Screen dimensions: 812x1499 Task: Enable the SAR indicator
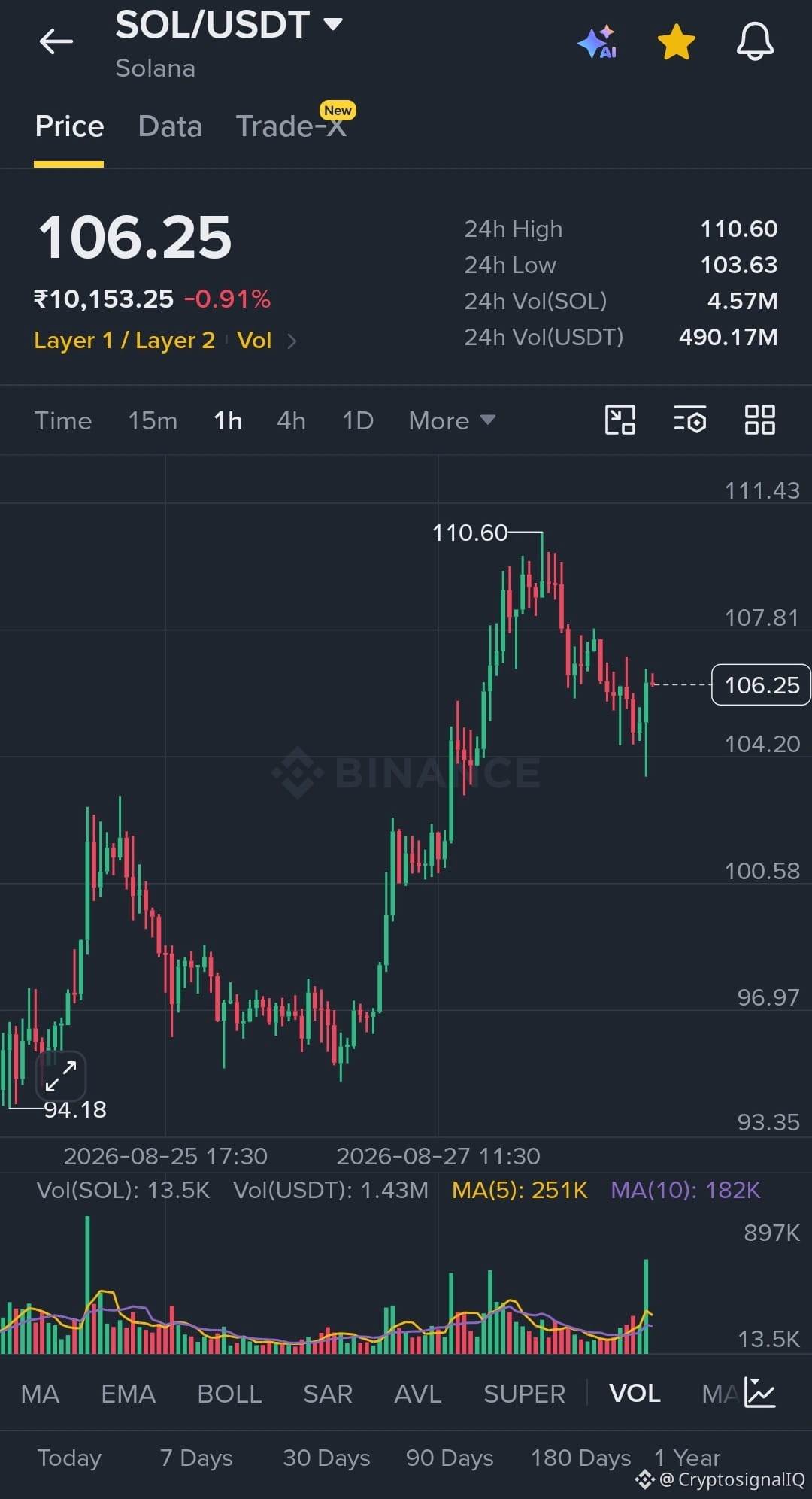[328, 1394]
